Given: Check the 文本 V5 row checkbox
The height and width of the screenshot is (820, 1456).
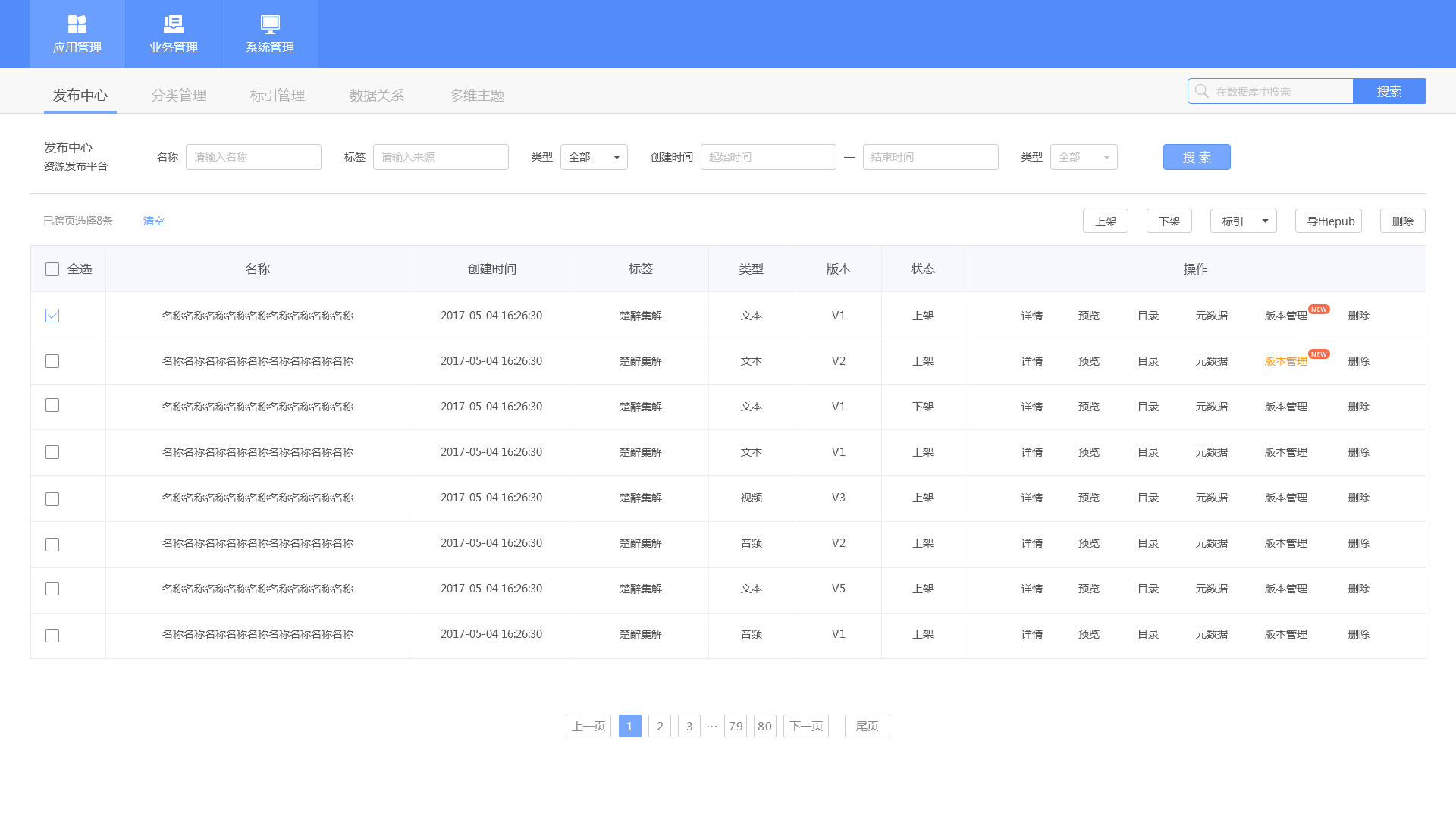Looking at the screenshot, I should pyautogui.click(x=52, y=589).
